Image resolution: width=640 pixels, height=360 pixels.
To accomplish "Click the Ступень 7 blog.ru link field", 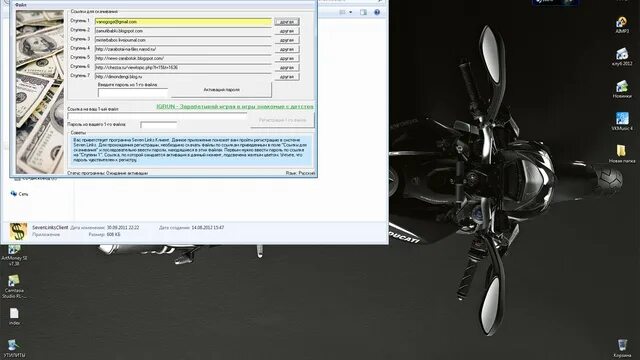I will 183,76.
